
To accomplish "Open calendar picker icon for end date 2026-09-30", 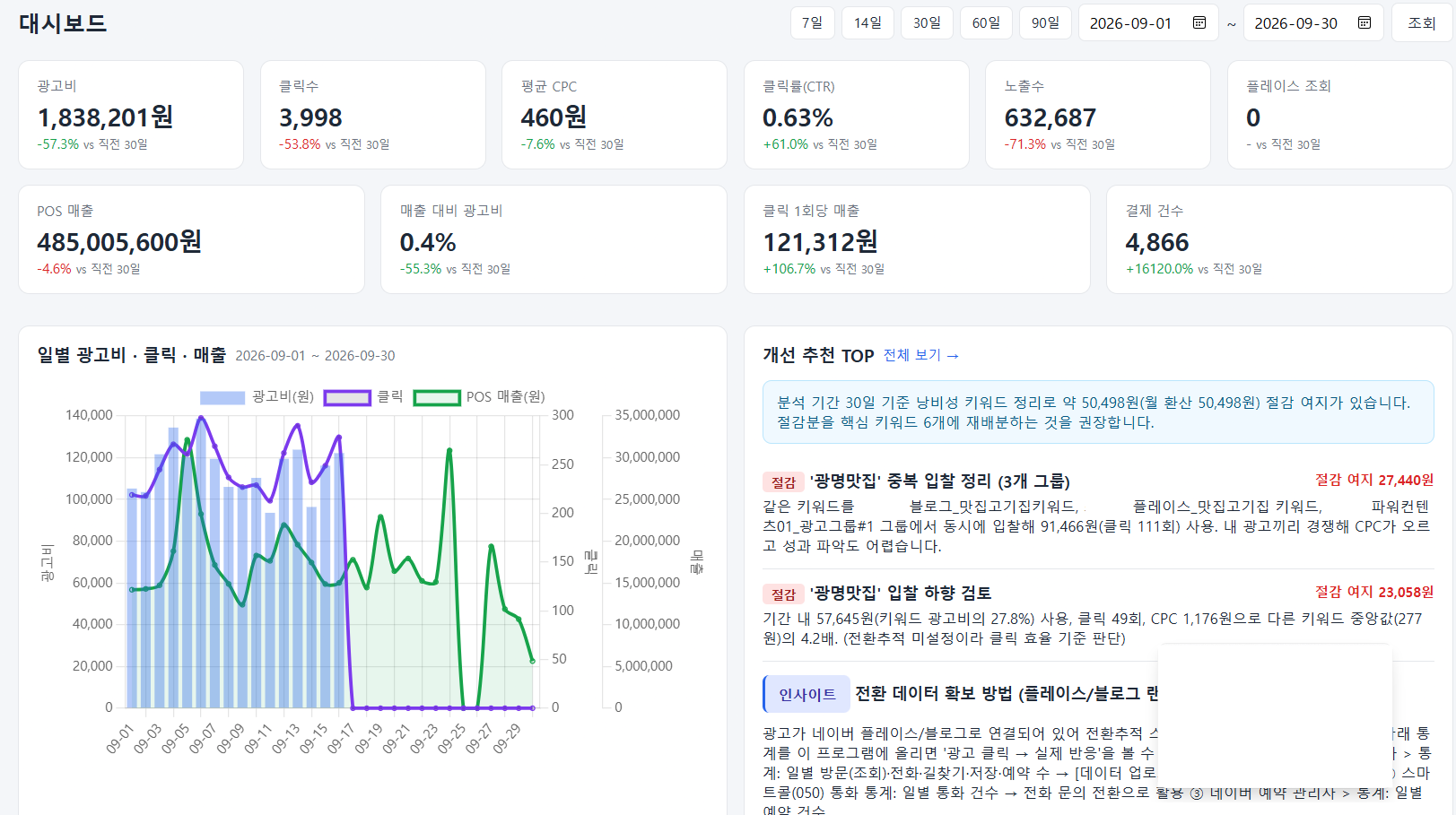I will 1364,22.
